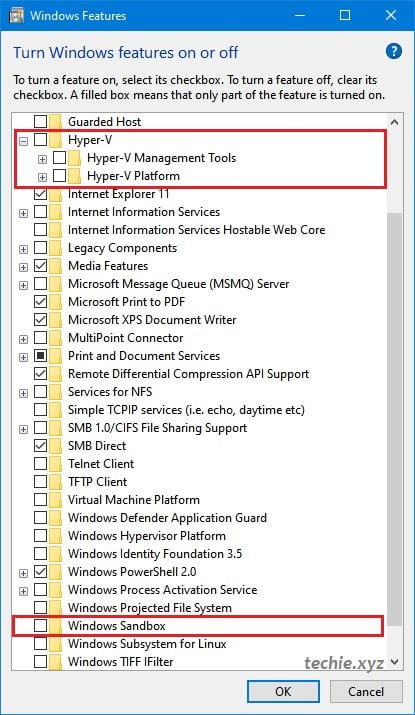The image size is (415, 715).
Task: Uncheck the Microsoft Print to PDF checkbox
Action: pyautogui.click(x=41, y=302)
